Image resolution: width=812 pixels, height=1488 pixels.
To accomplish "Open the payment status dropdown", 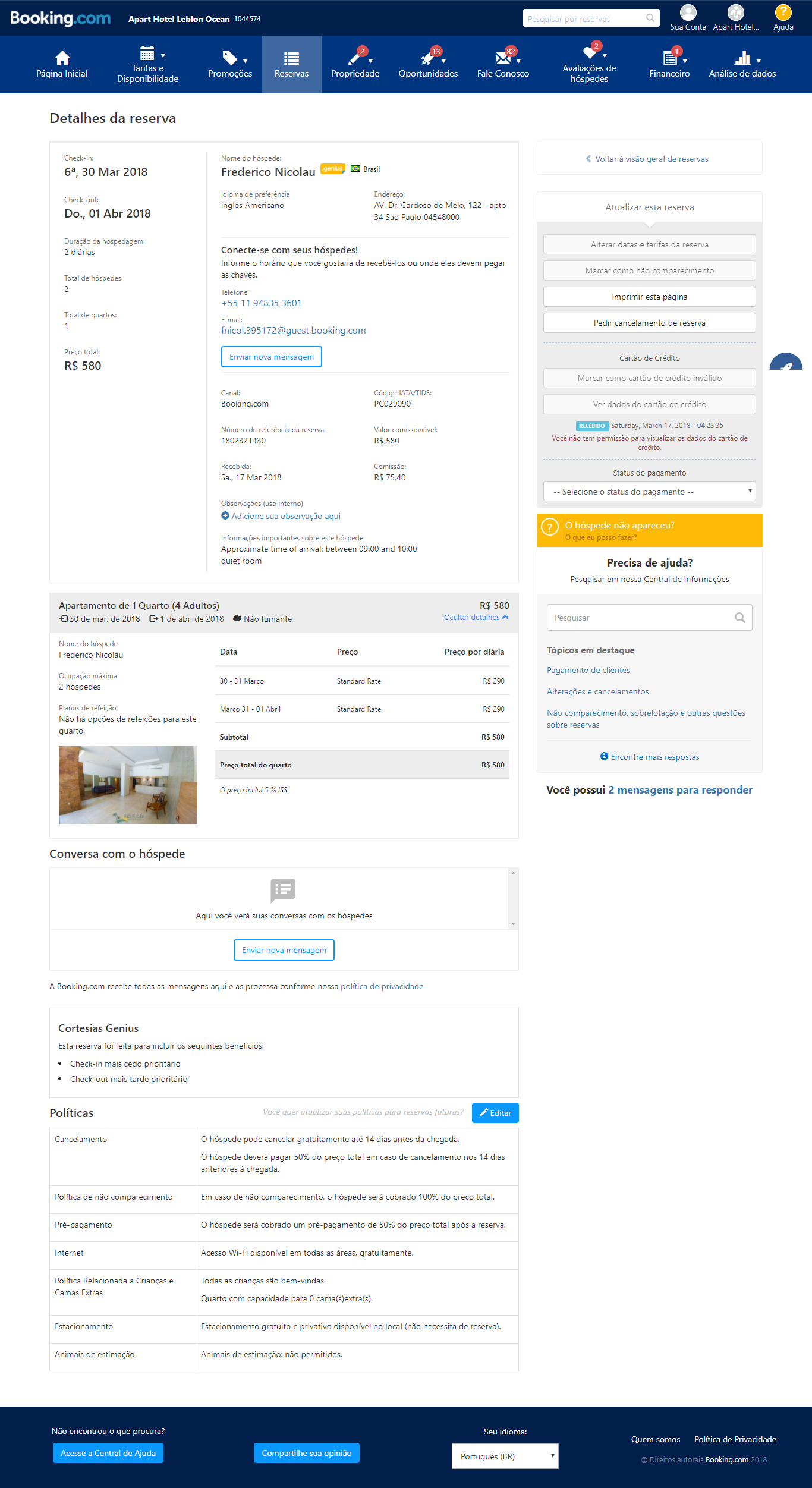I will [x=649, y=492].
